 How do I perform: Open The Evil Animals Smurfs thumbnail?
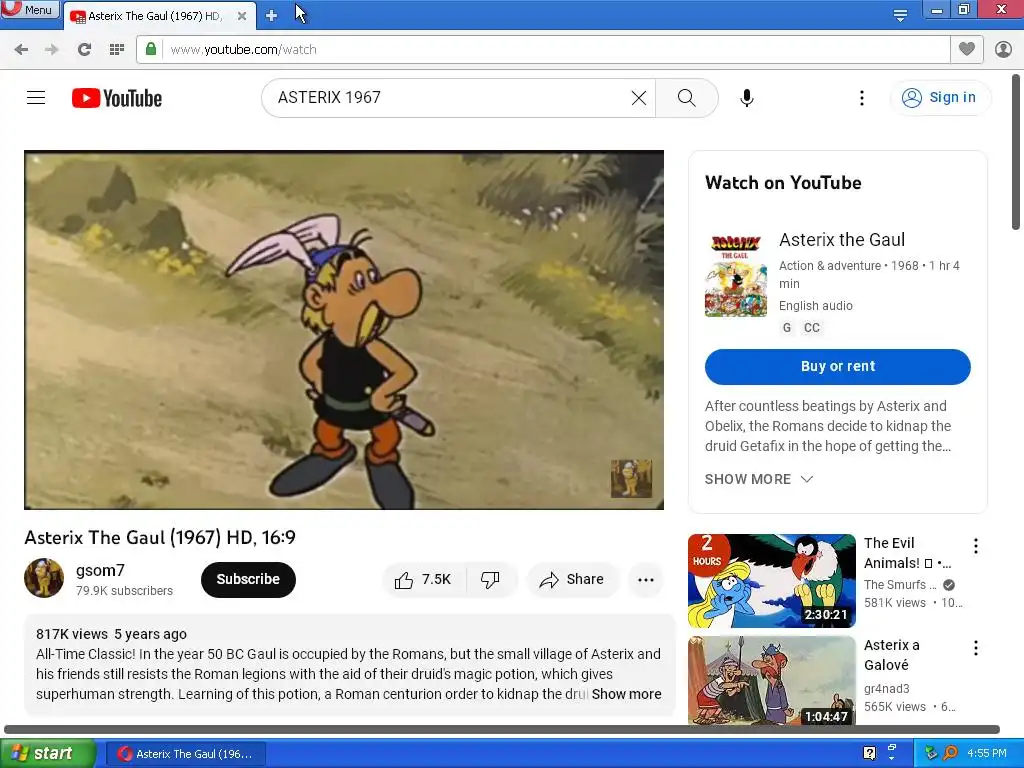click(x=772, y=581)
